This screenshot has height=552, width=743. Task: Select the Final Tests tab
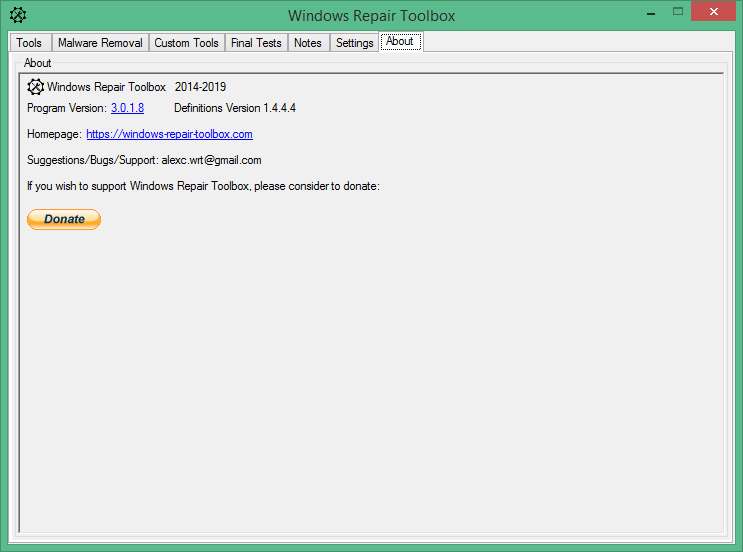coord(256,43)
